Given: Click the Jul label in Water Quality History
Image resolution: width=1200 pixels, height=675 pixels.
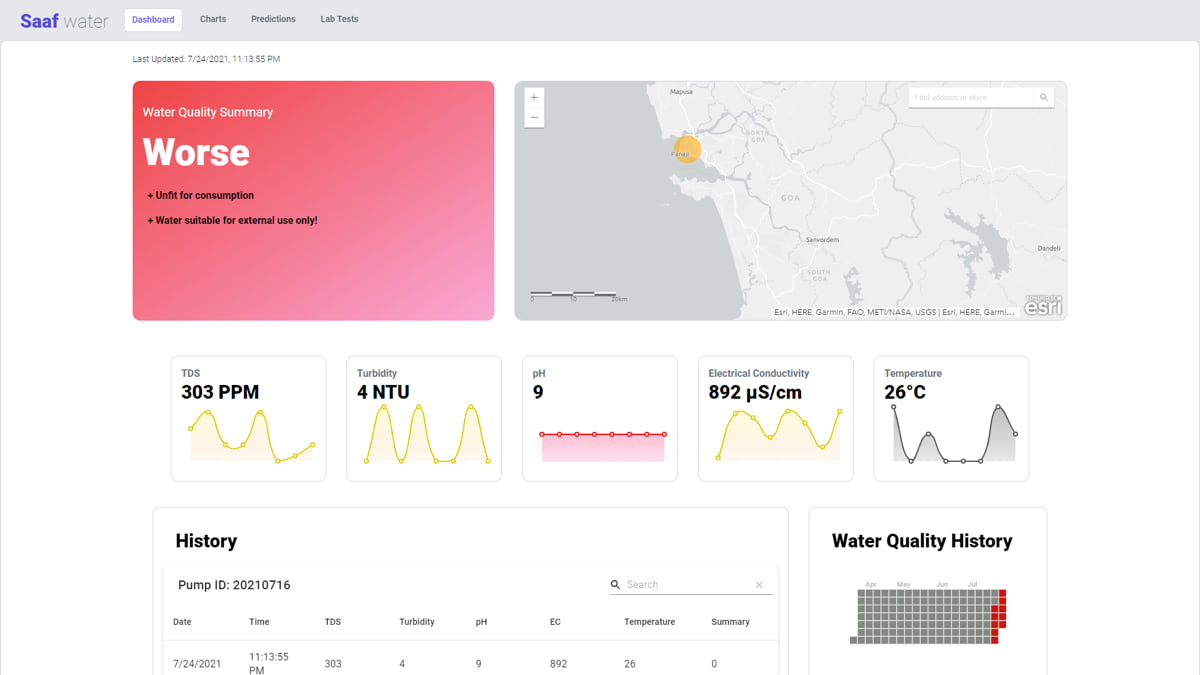Looking at the screenshot, I should tap(972, 584).
